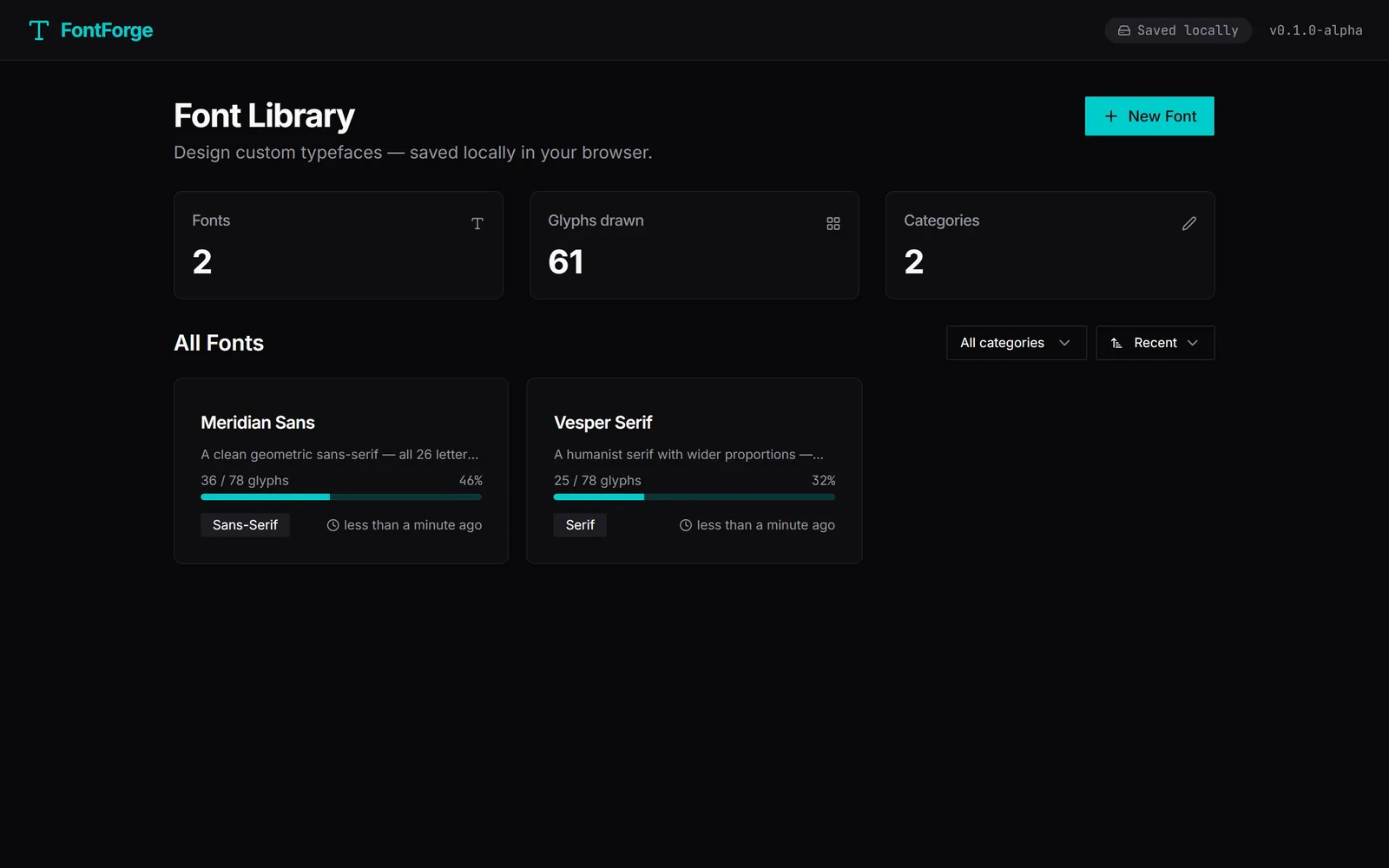
Task: Click 25 / 78 glyphs text
Action: point(597,481)
